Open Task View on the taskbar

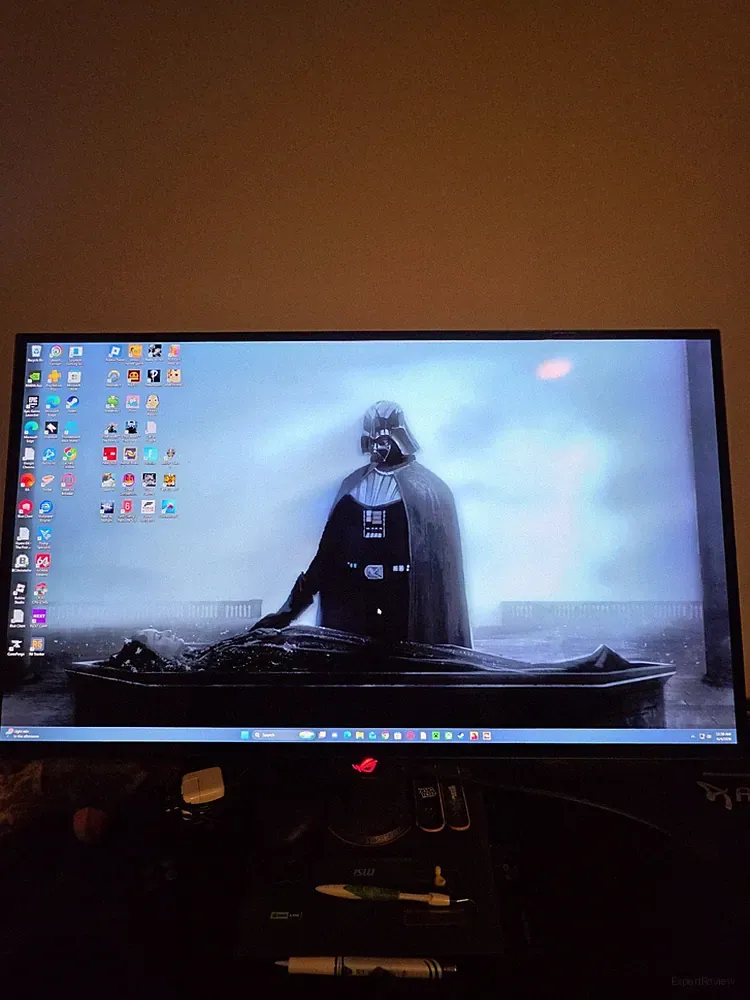click(x=322, y=735)
